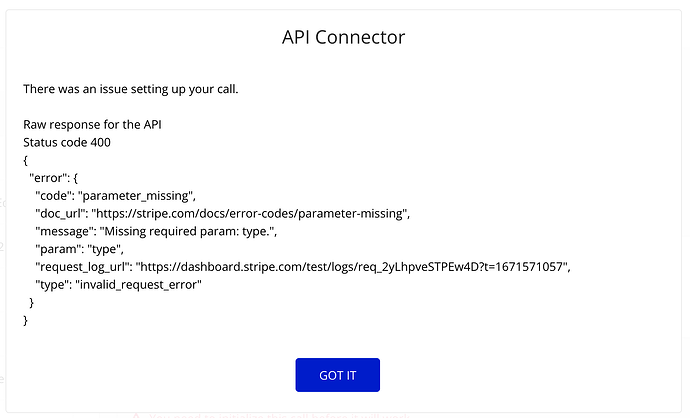The width and height of the screenshot is (690, 418).
Task: Click the "invalid_request_error" type value
Action: [x=139, y=285]
